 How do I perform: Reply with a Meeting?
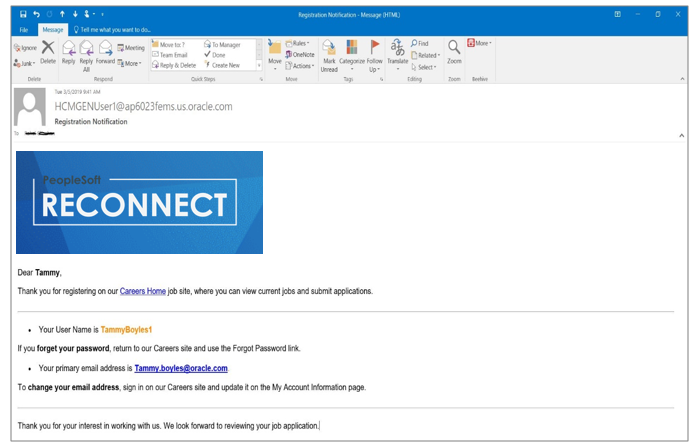click(131, 48)
